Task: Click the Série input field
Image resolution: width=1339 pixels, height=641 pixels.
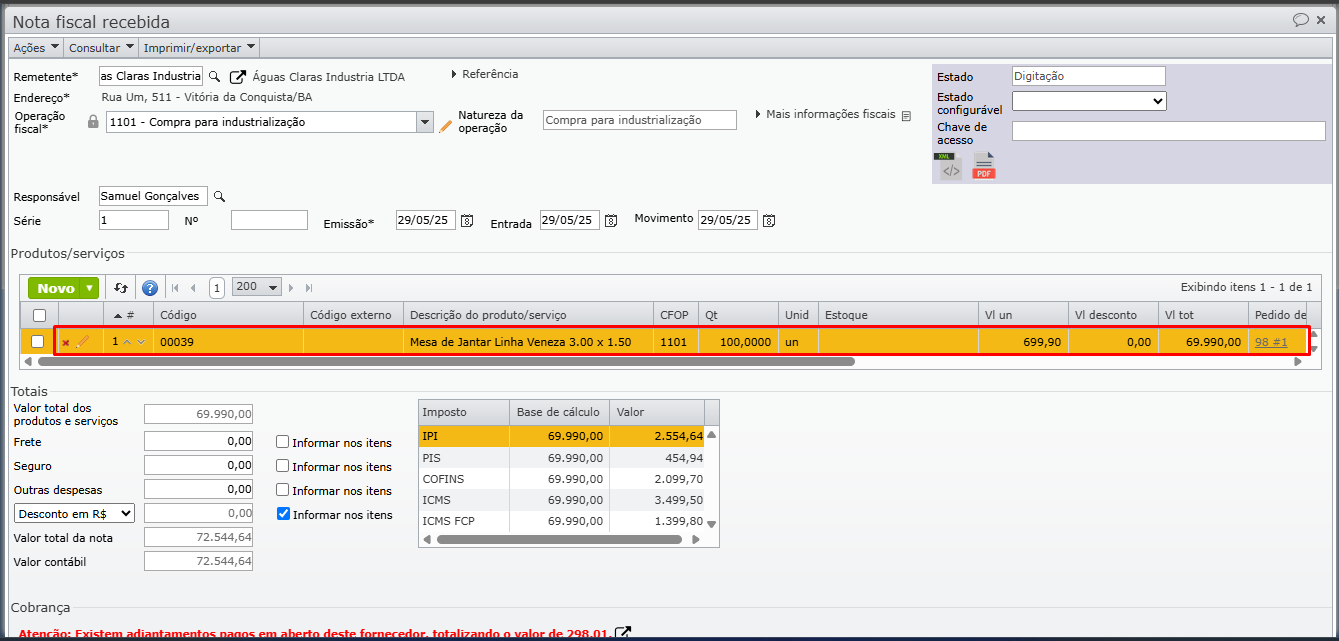Action: coord(134,220)
